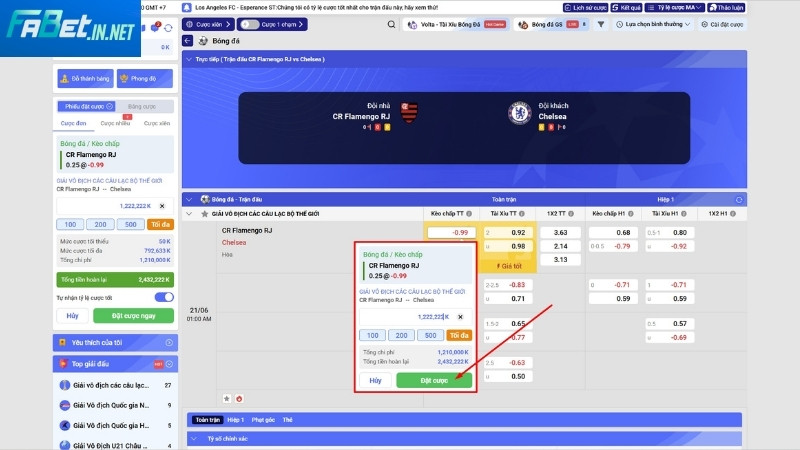Click Hủy button in left bet slip
This screenshot has height=450, width=800.
(x=72, y=316)
